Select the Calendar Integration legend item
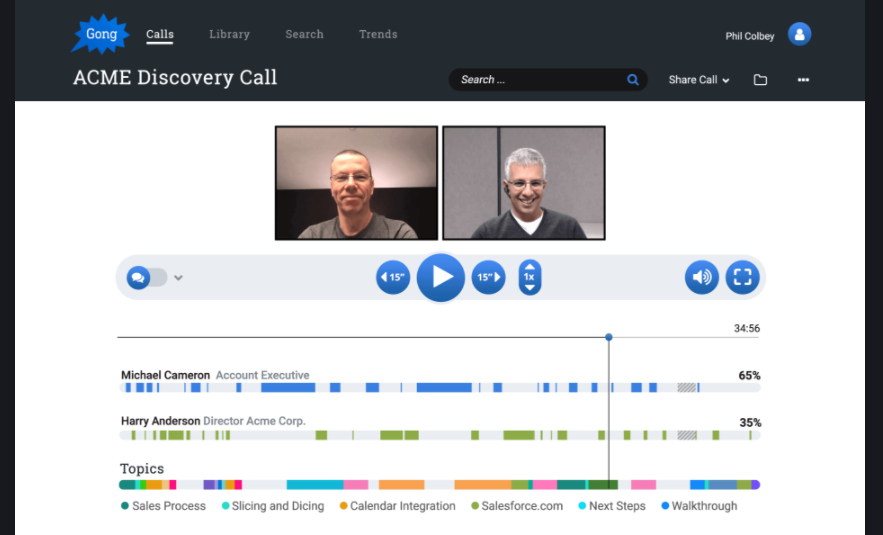This screenshot has height=535, width=883. point(398,506)
